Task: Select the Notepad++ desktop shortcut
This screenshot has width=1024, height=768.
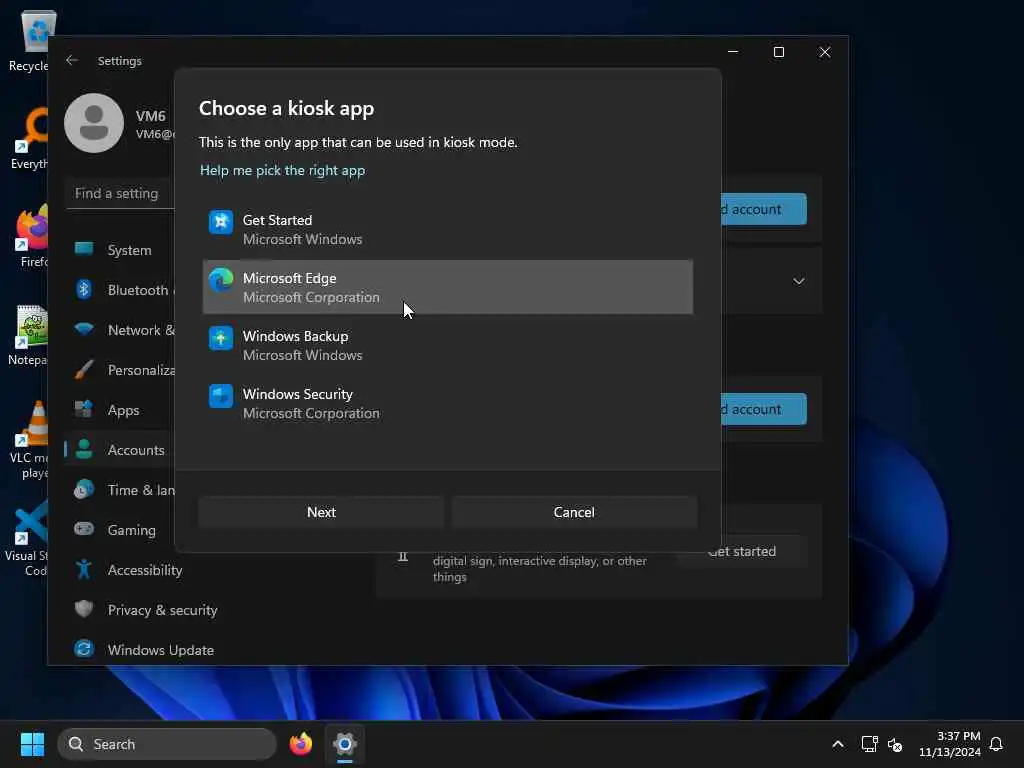Action: click(x=27, y=335)
